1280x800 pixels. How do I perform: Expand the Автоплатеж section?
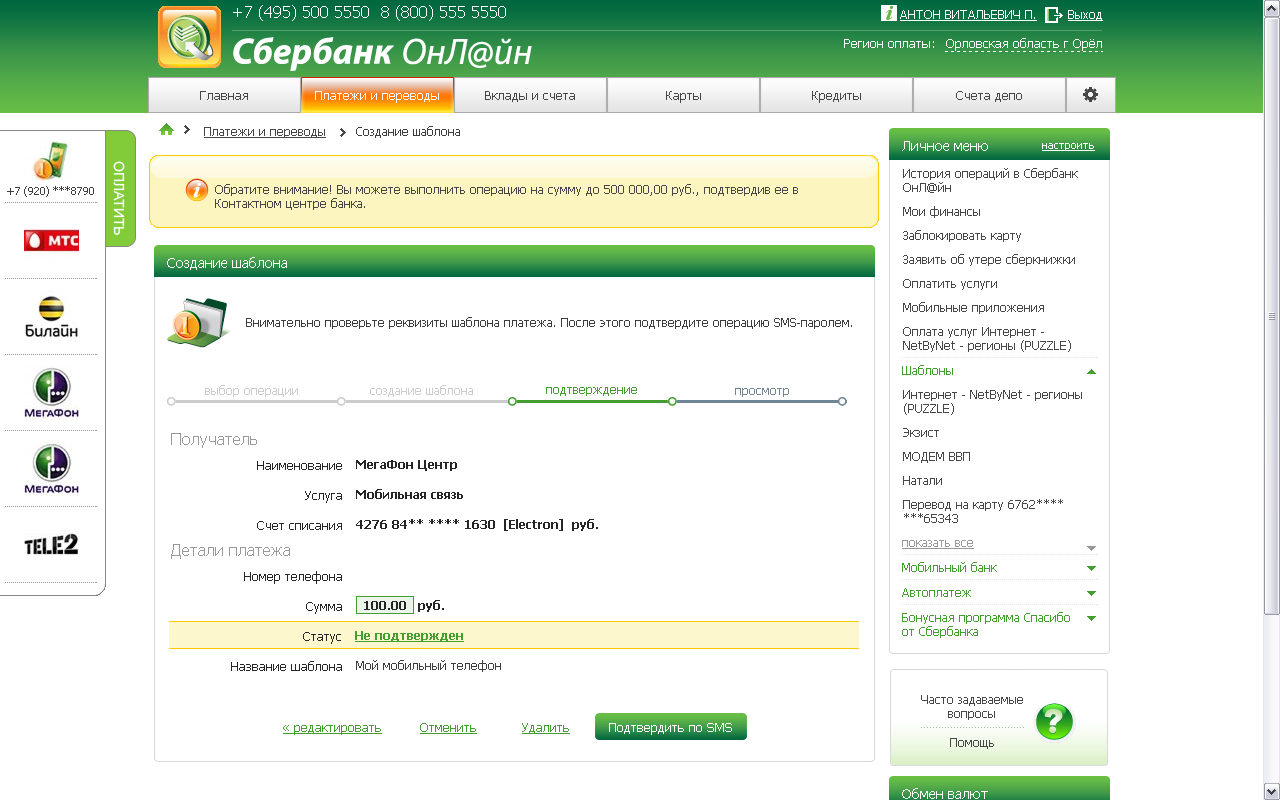[1091, 594]
